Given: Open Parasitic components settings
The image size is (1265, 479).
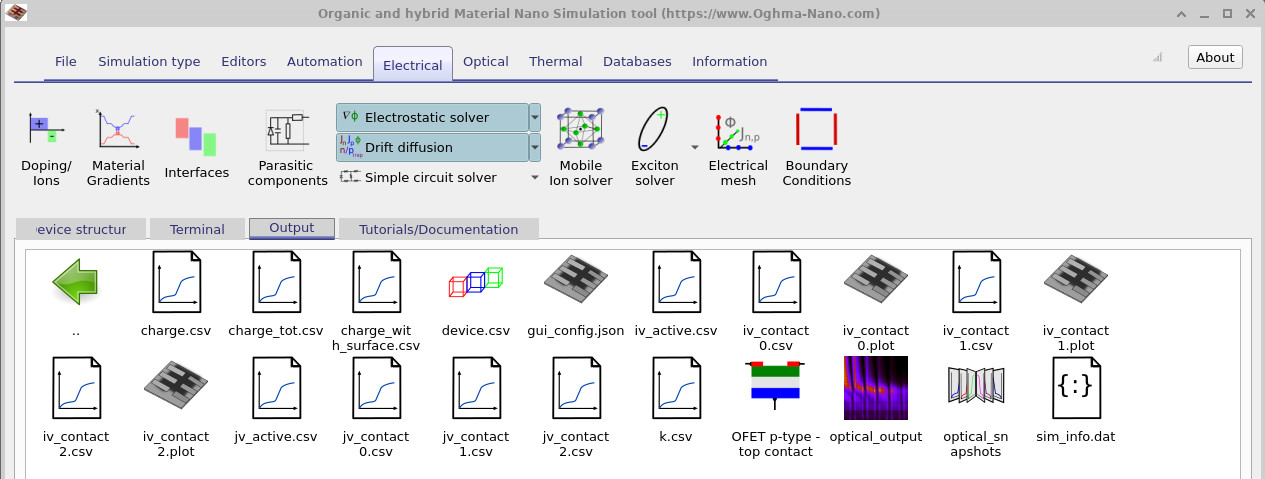Looking at the screenshot, I should click(287, 148).
